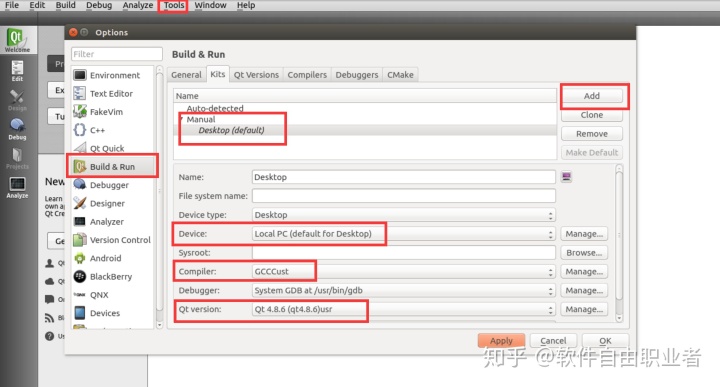Open the Qt version combo box
720x387 pixels.
tap(404, 309)
